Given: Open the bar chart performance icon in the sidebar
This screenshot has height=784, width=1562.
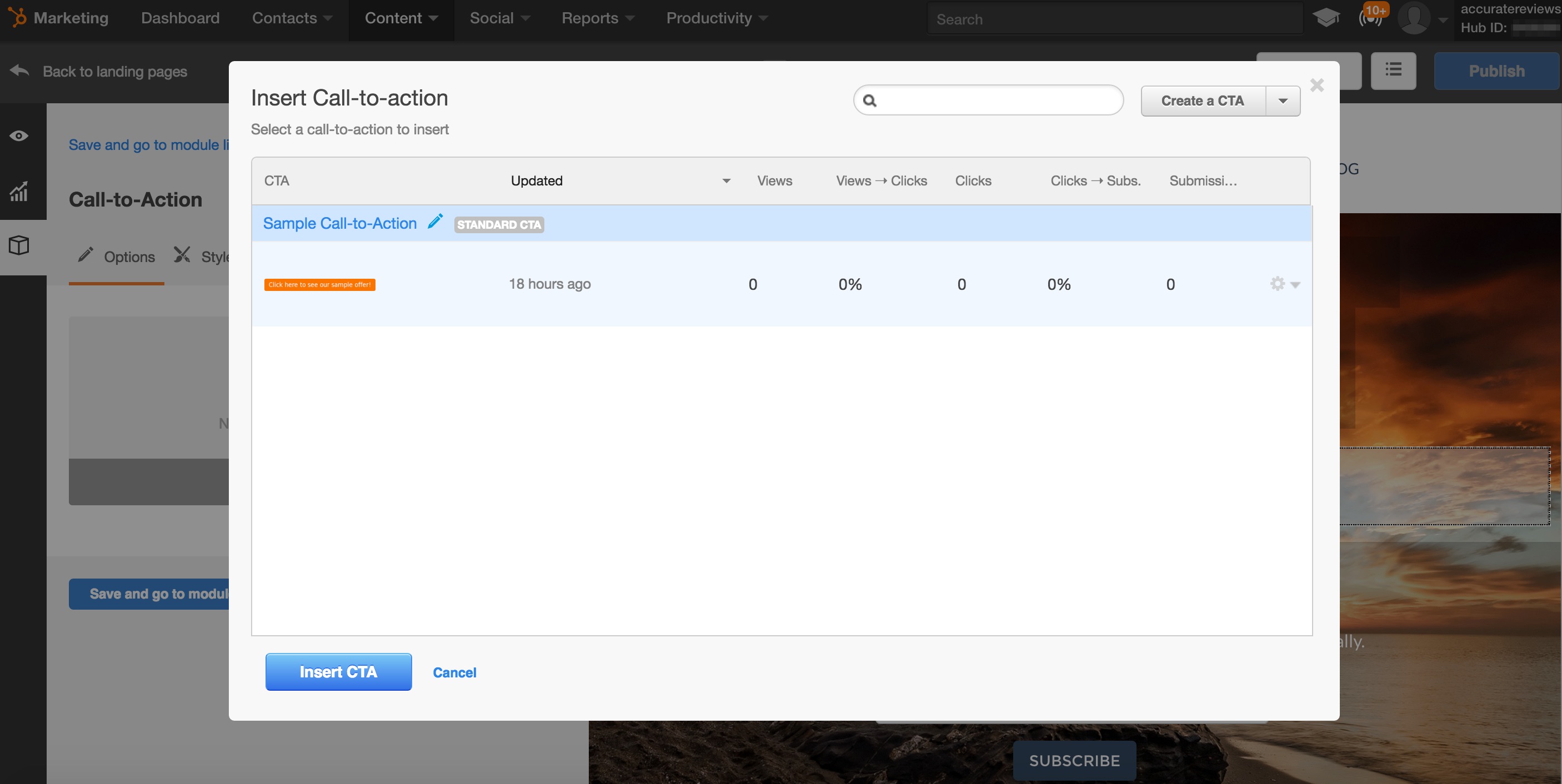Looking at the screenshot, I should coord(19,192).
